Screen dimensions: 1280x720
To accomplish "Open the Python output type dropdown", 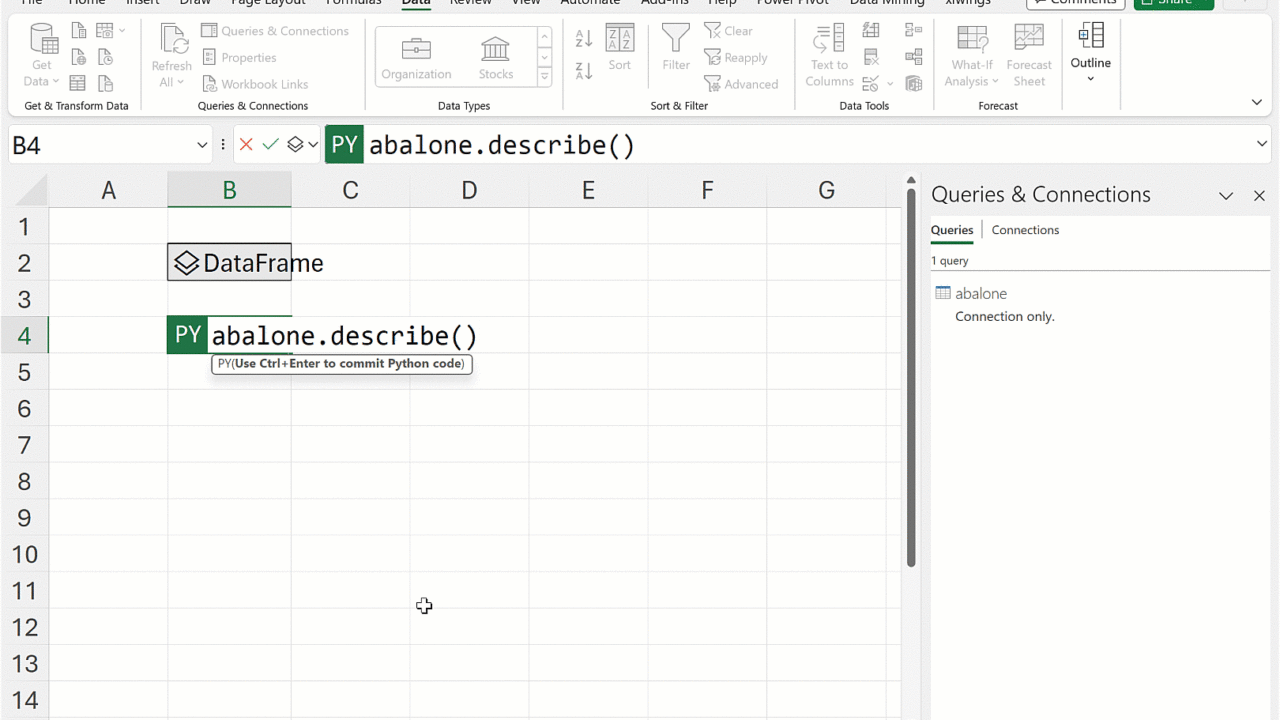I will pos(302,145).
